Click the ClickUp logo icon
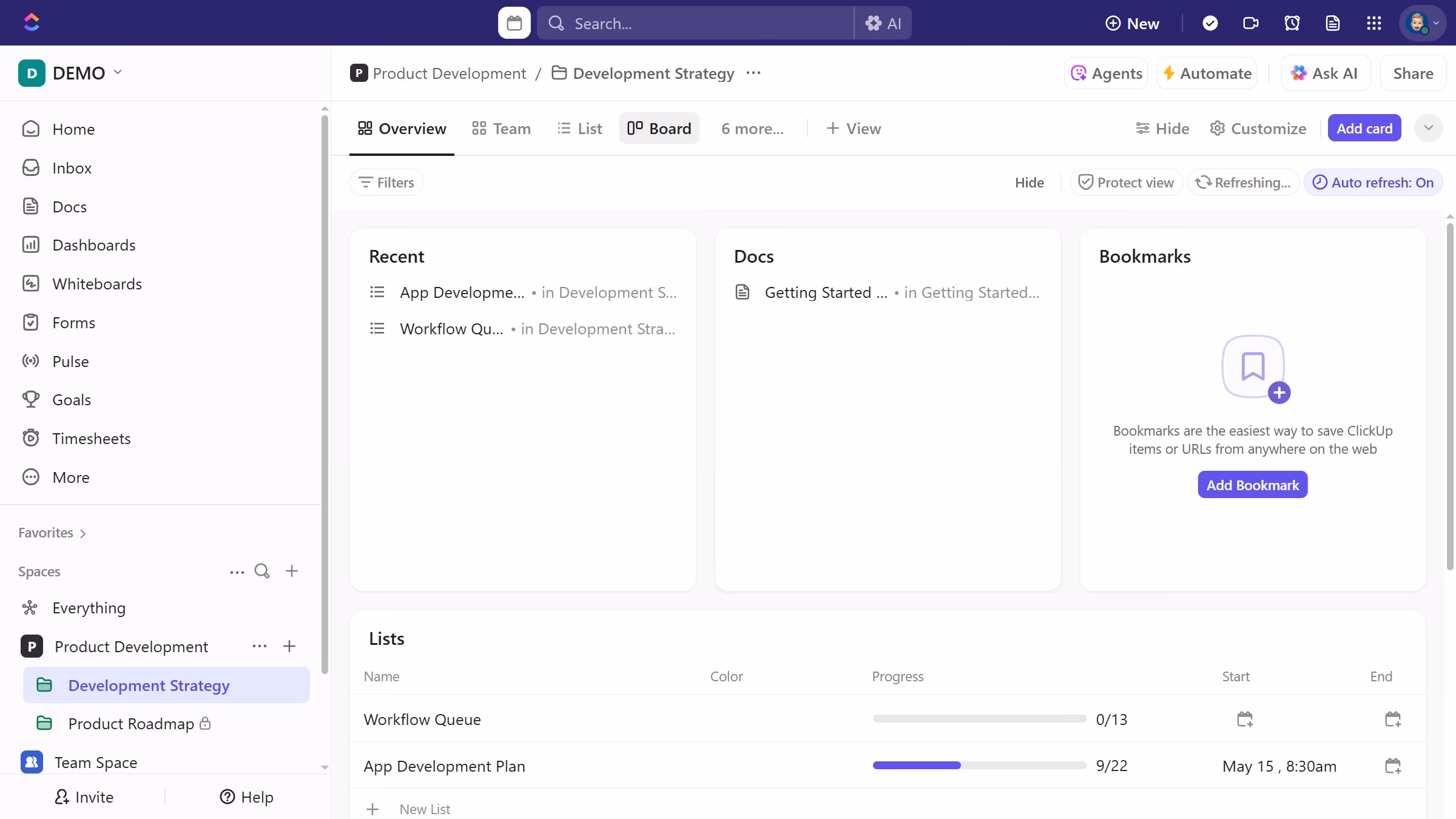 (x=31, y=22)
